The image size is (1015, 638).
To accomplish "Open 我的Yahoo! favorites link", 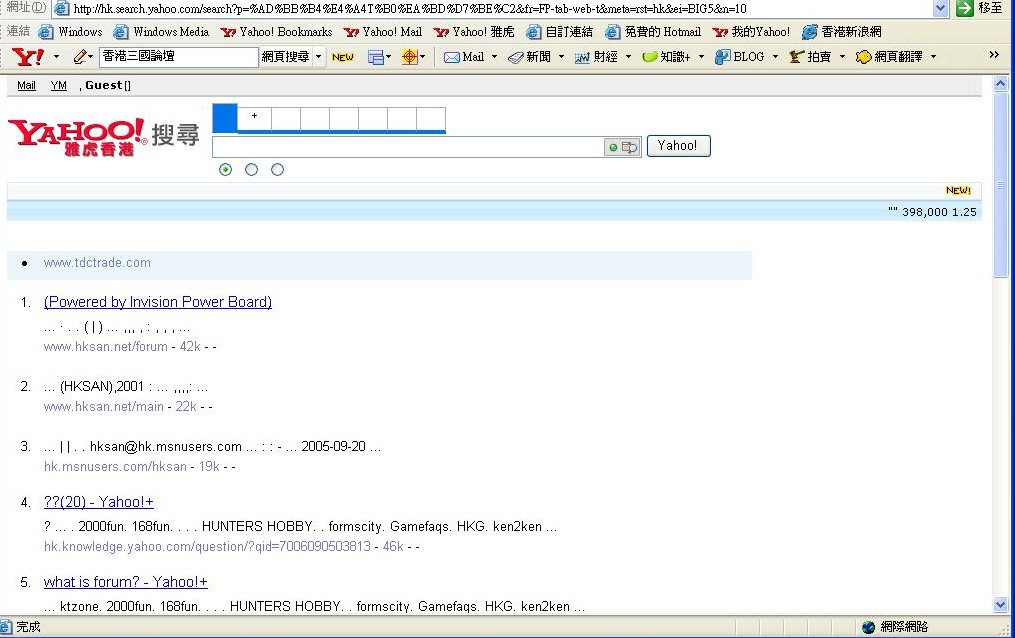I will pyautogui.click(x=751, y=32).
